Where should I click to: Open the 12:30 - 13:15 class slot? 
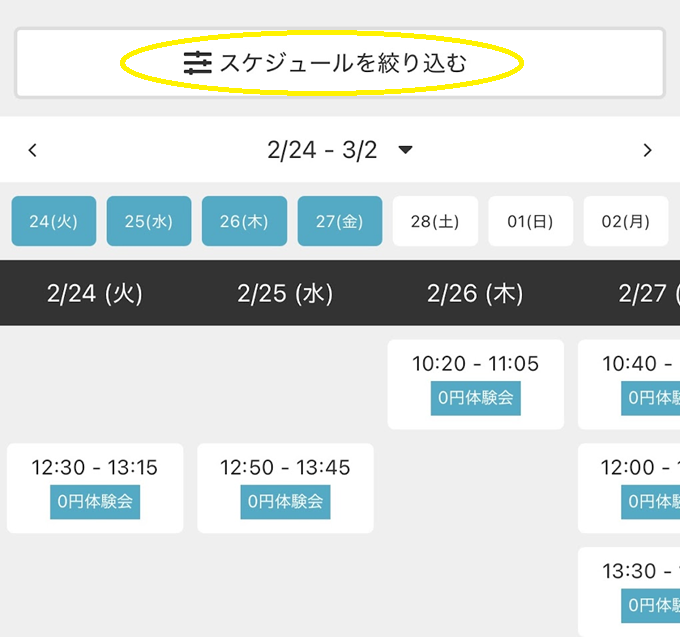pyautogui.click(x=95, y=468)
